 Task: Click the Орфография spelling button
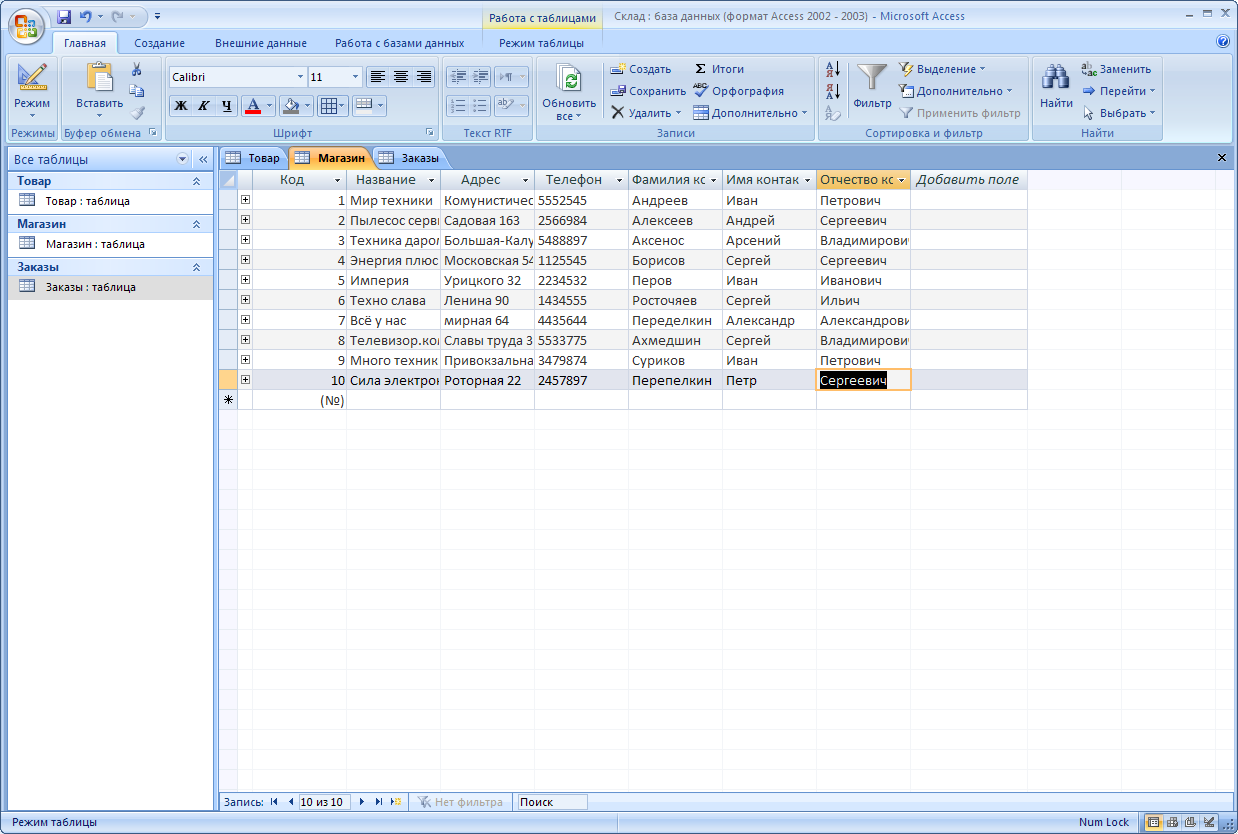[x=739, y=91]
